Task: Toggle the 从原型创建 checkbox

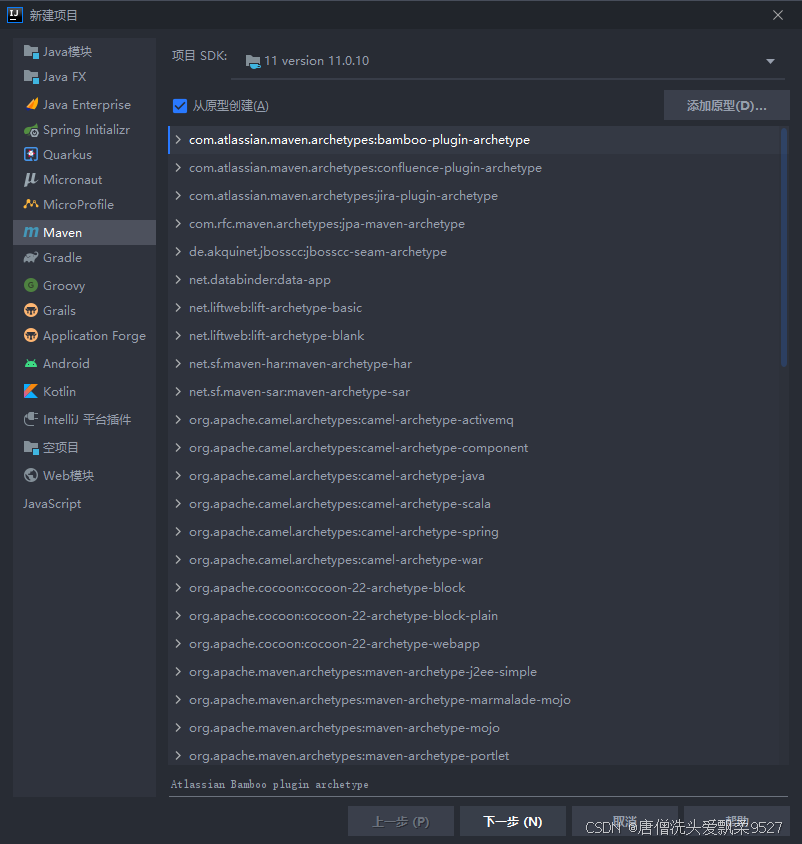Action: 180,106
